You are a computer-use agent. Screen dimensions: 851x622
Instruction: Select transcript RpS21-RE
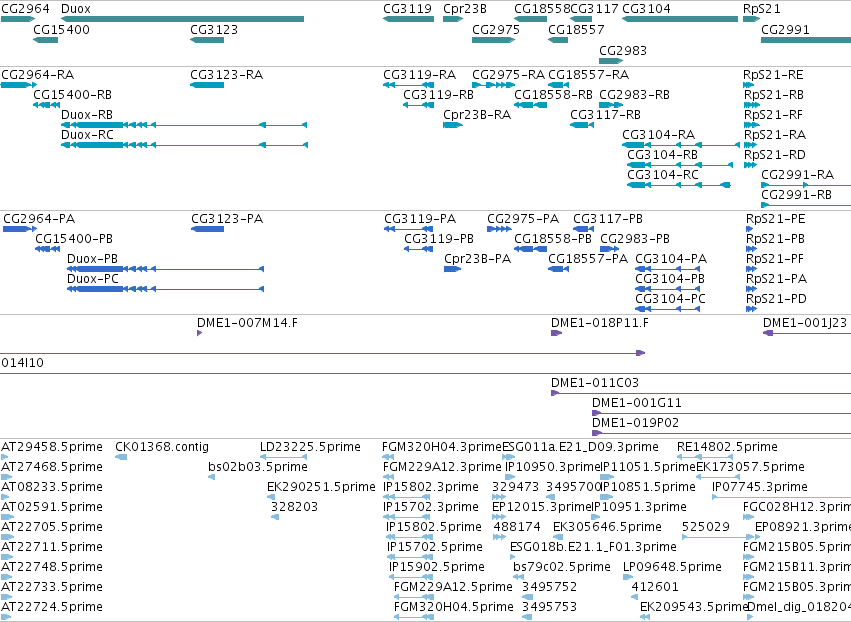(x=773, y=75)
